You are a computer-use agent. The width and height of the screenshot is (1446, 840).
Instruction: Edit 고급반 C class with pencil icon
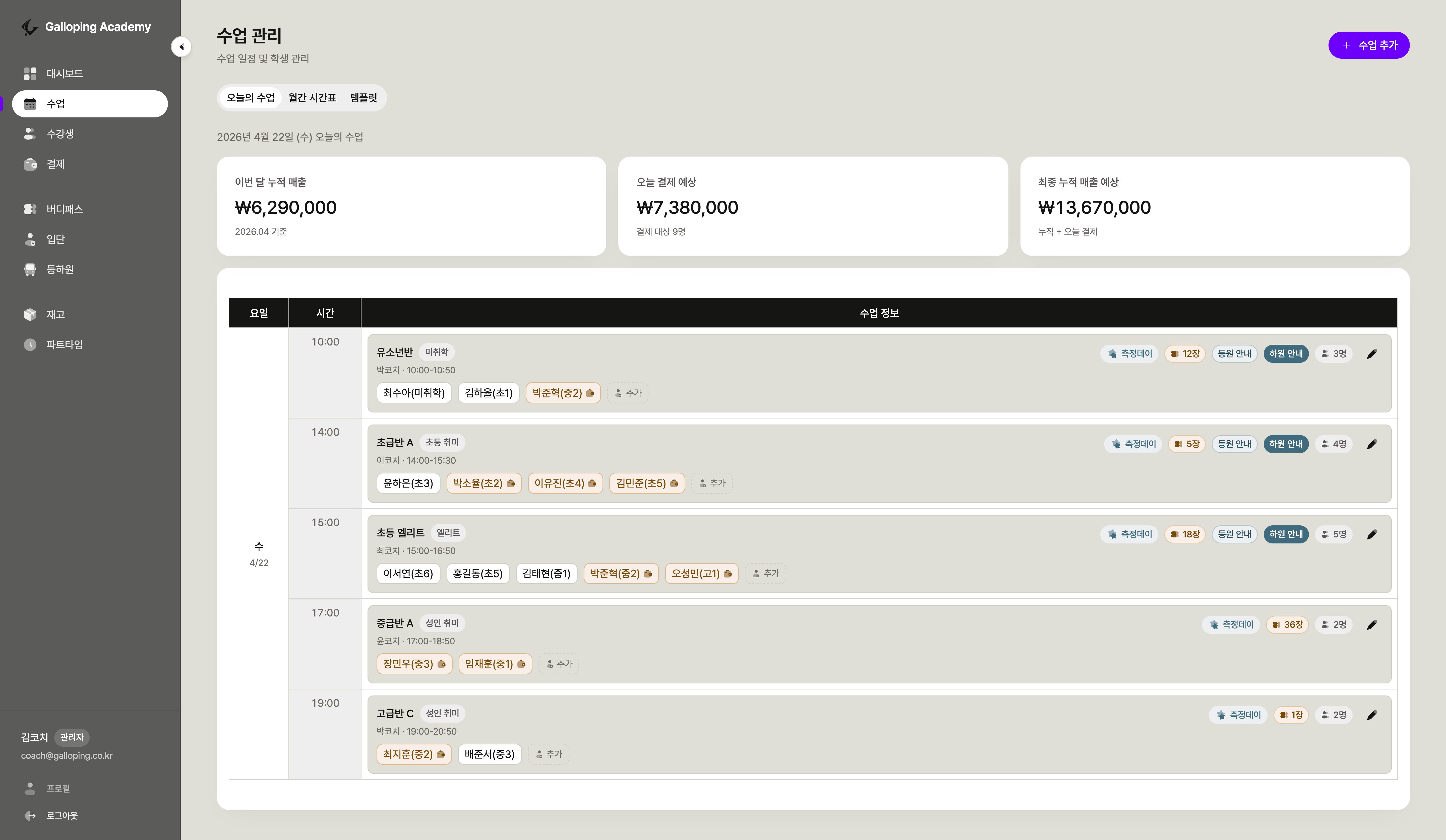pyautogui.click(x=1372, y=715)
